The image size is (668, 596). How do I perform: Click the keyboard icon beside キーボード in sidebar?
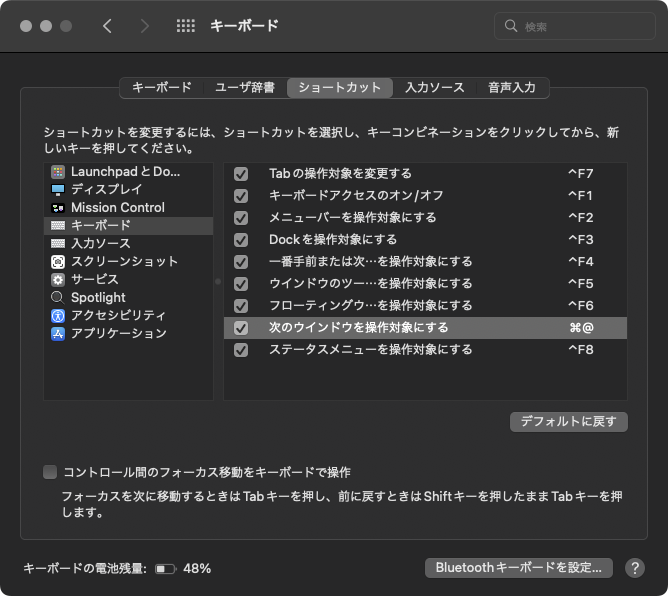(x=58, y=225)
